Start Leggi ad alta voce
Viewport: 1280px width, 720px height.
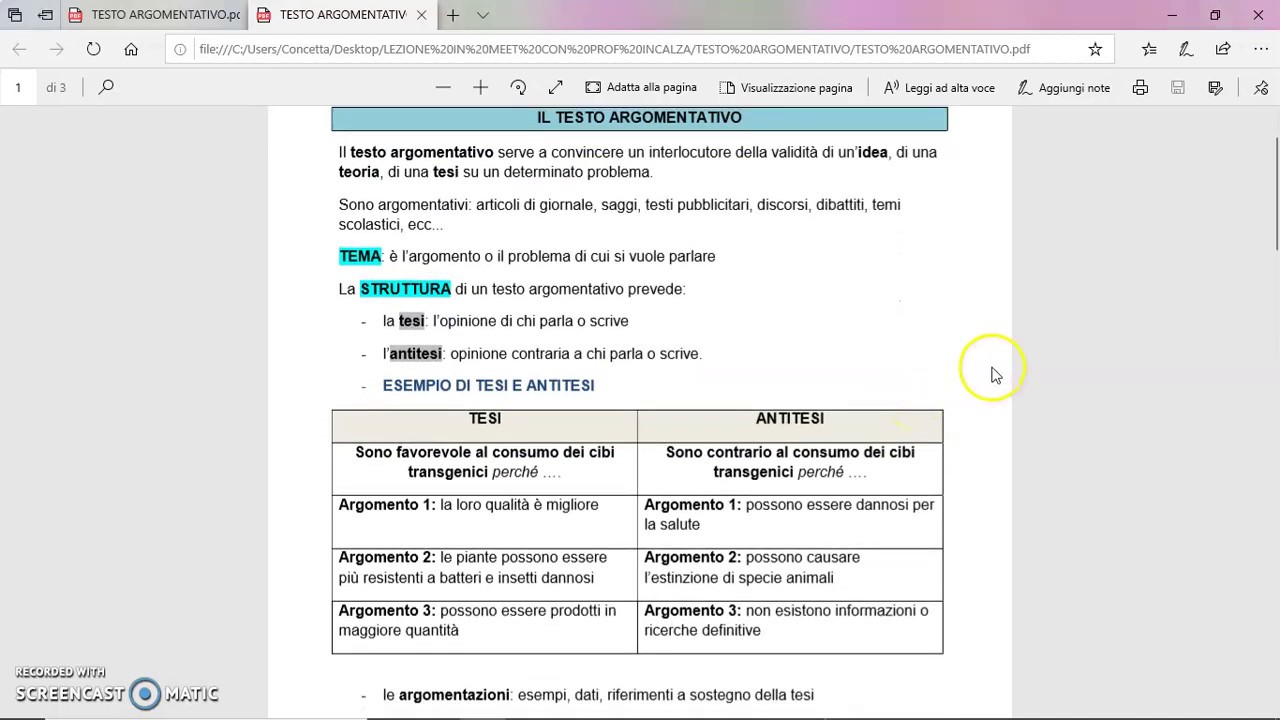click(x=939, y=88)
